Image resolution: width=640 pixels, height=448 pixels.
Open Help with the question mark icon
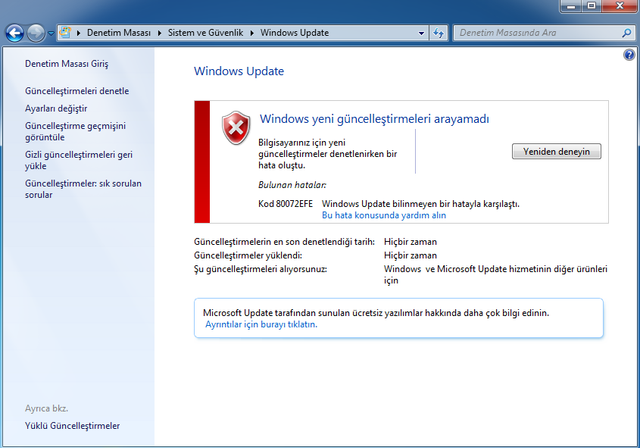pyautogui.click(x=629, y=55)
